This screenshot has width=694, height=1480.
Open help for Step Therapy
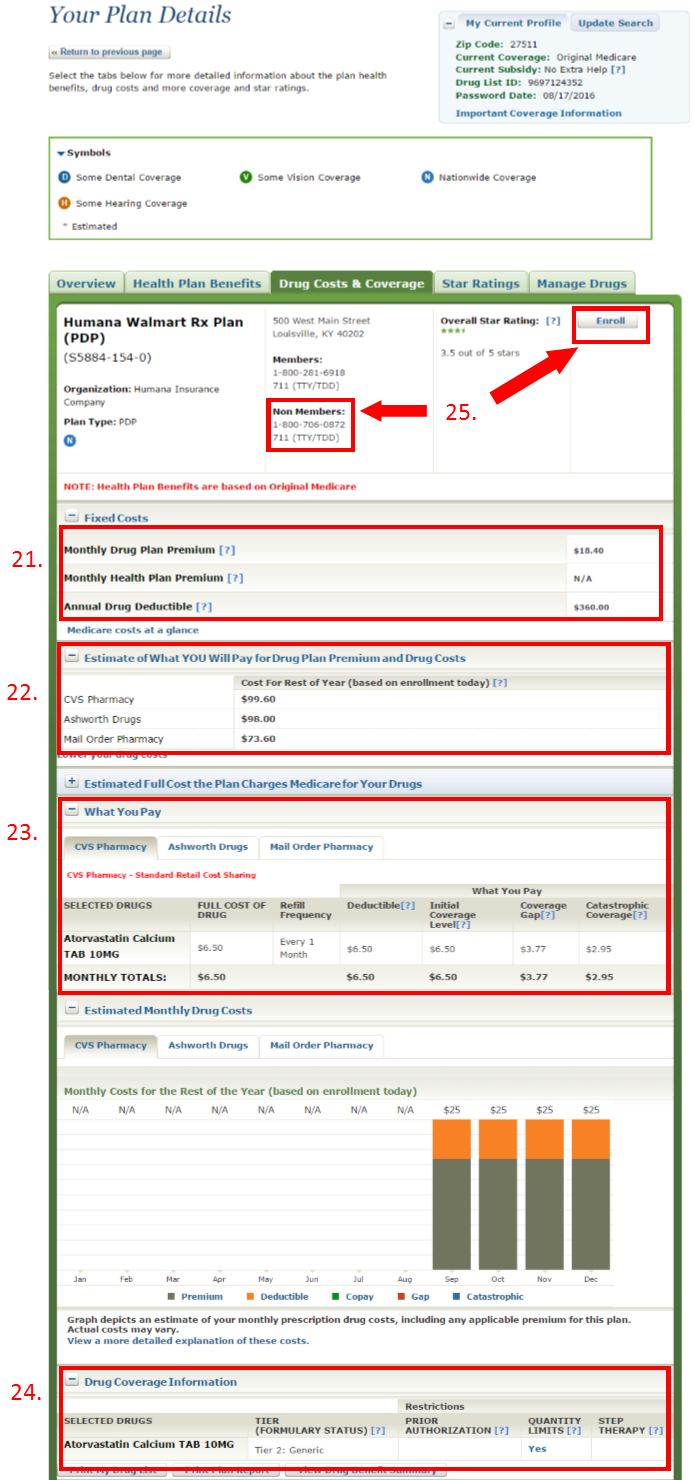tap(655, 1431)
